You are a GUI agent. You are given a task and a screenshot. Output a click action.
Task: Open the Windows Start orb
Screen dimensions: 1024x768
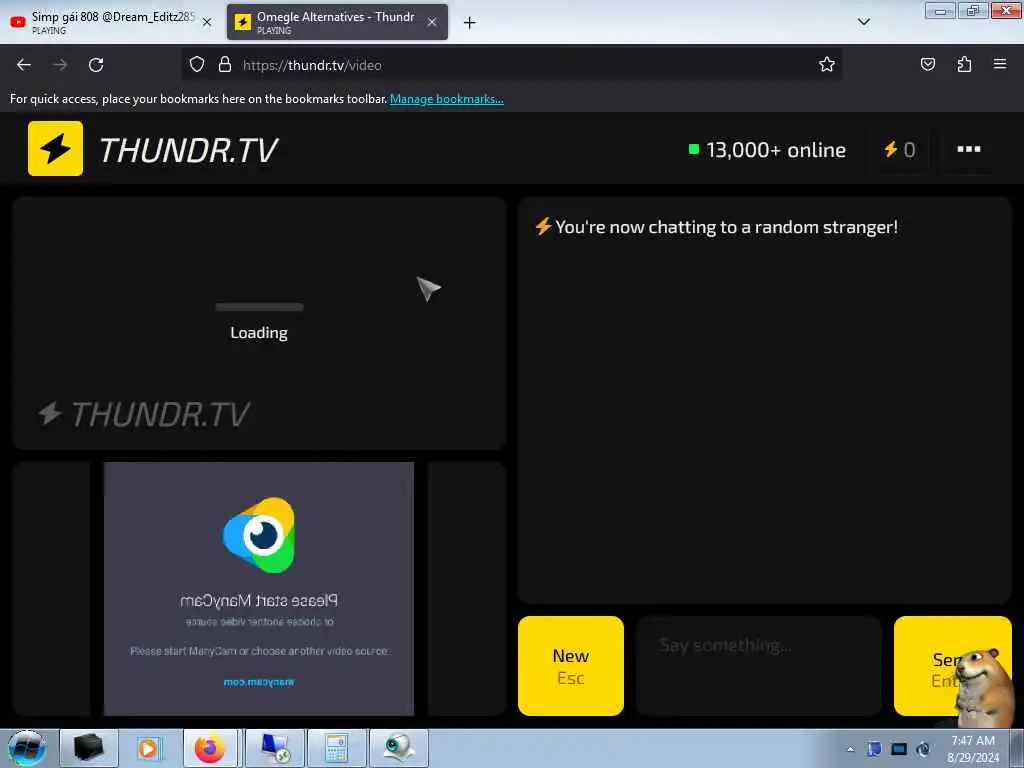tap(27, 748)
